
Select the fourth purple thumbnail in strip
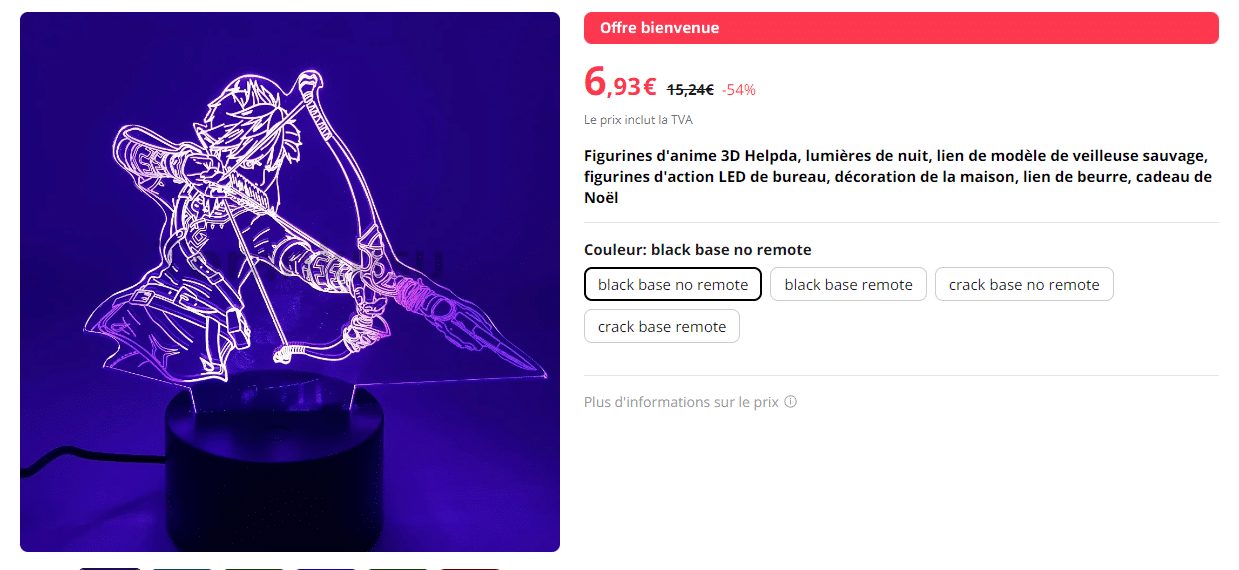[326, 568]
